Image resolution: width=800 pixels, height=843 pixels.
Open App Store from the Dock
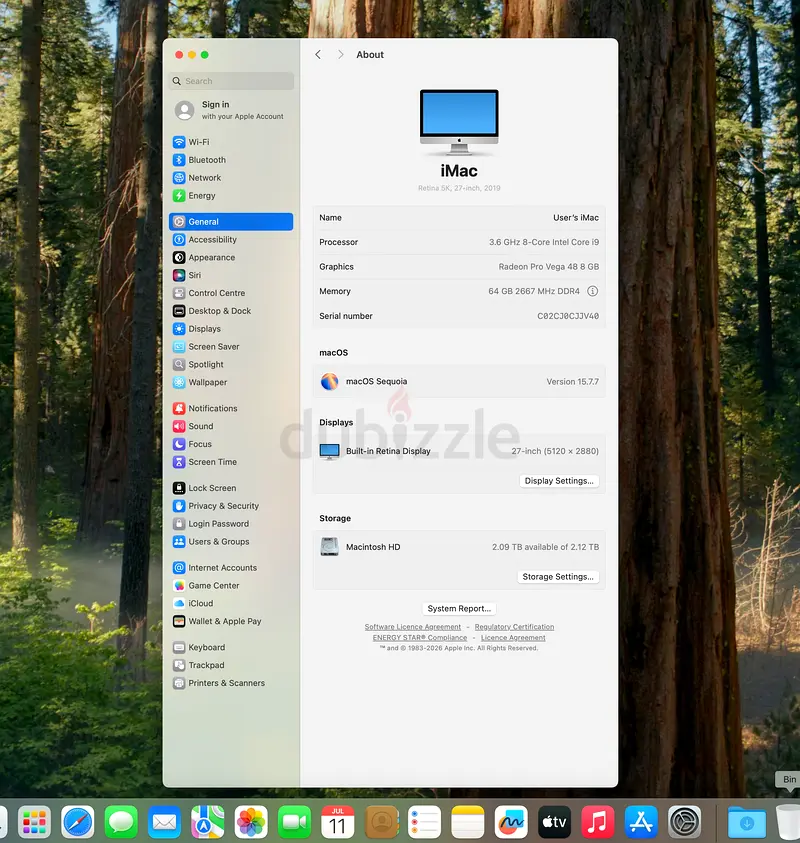pos(641,821)
